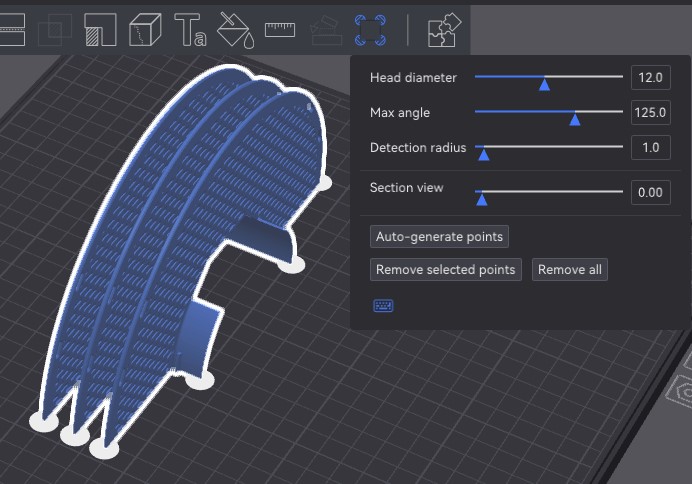692x484 pixels.
Task: Click the Remove all button
Action: 569,270
